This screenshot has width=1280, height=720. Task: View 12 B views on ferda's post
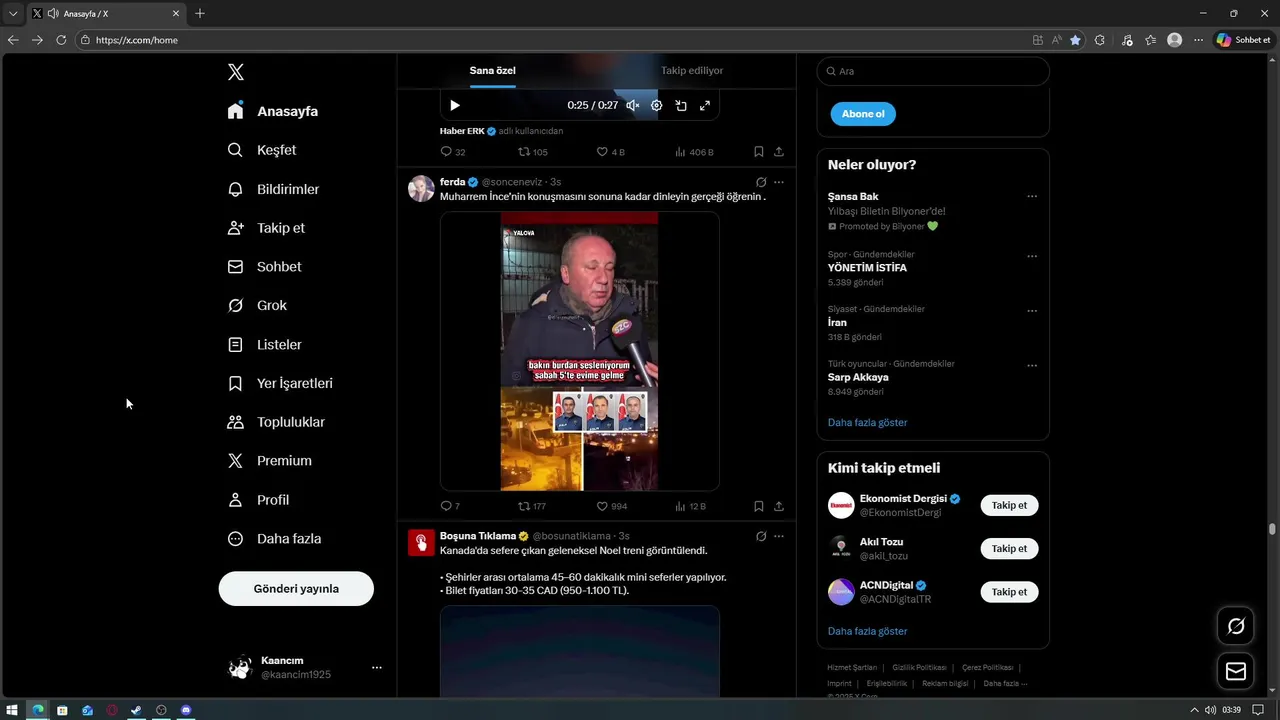coord(690,507)
